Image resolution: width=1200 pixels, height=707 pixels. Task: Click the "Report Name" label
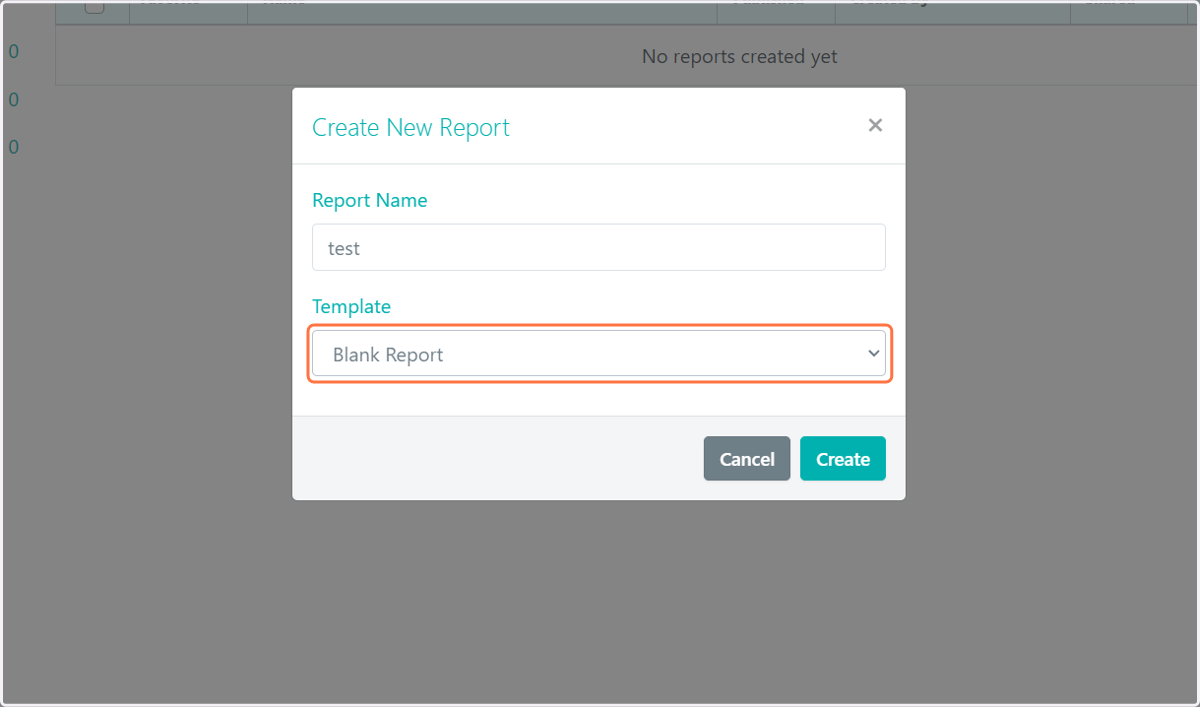coord(369,200)
